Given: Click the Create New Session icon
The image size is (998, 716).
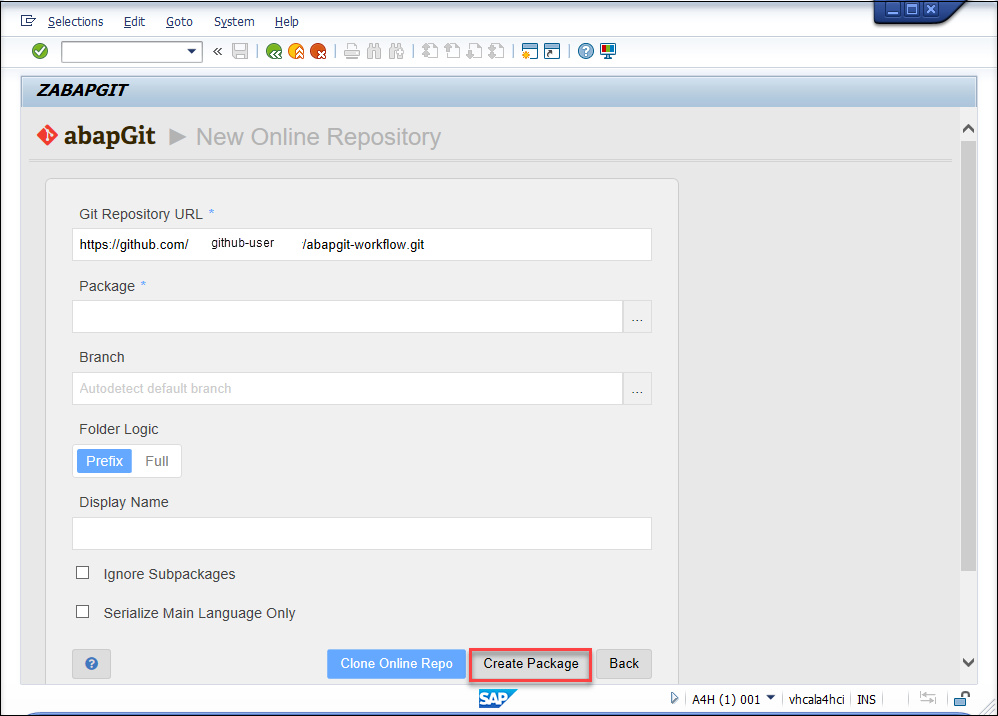Looking at the screenshot, I should 530,52.
